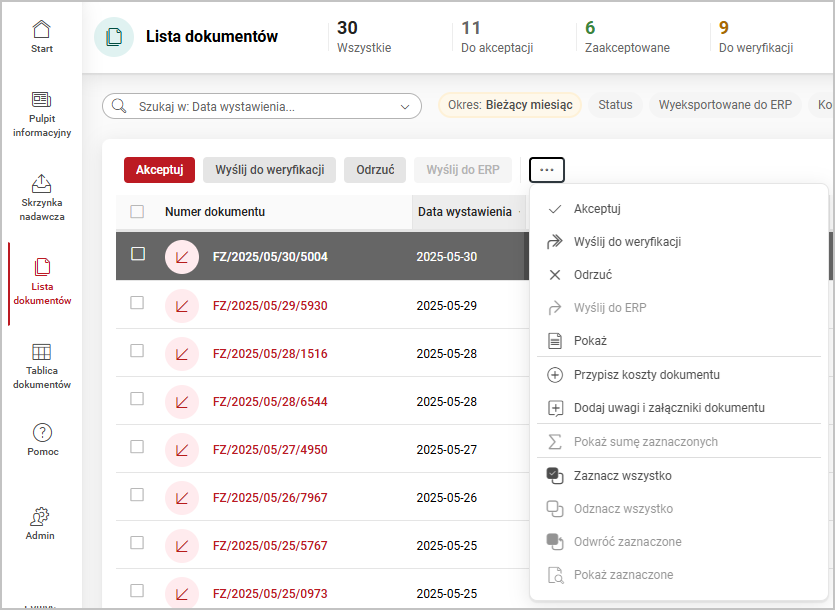Click the search magnifier icon
Screen dimensions: 835x610
coord(119,105)
